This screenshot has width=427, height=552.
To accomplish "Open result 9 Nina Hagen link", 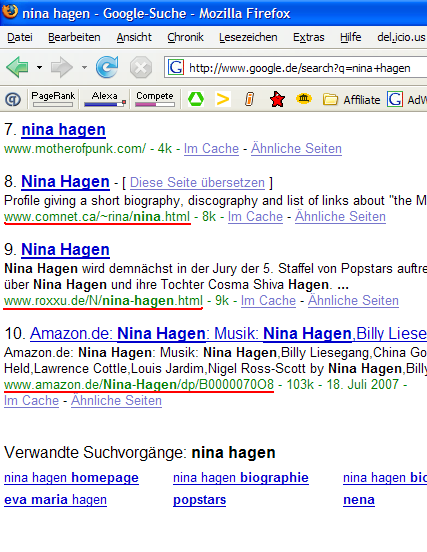I will point(65,250).
